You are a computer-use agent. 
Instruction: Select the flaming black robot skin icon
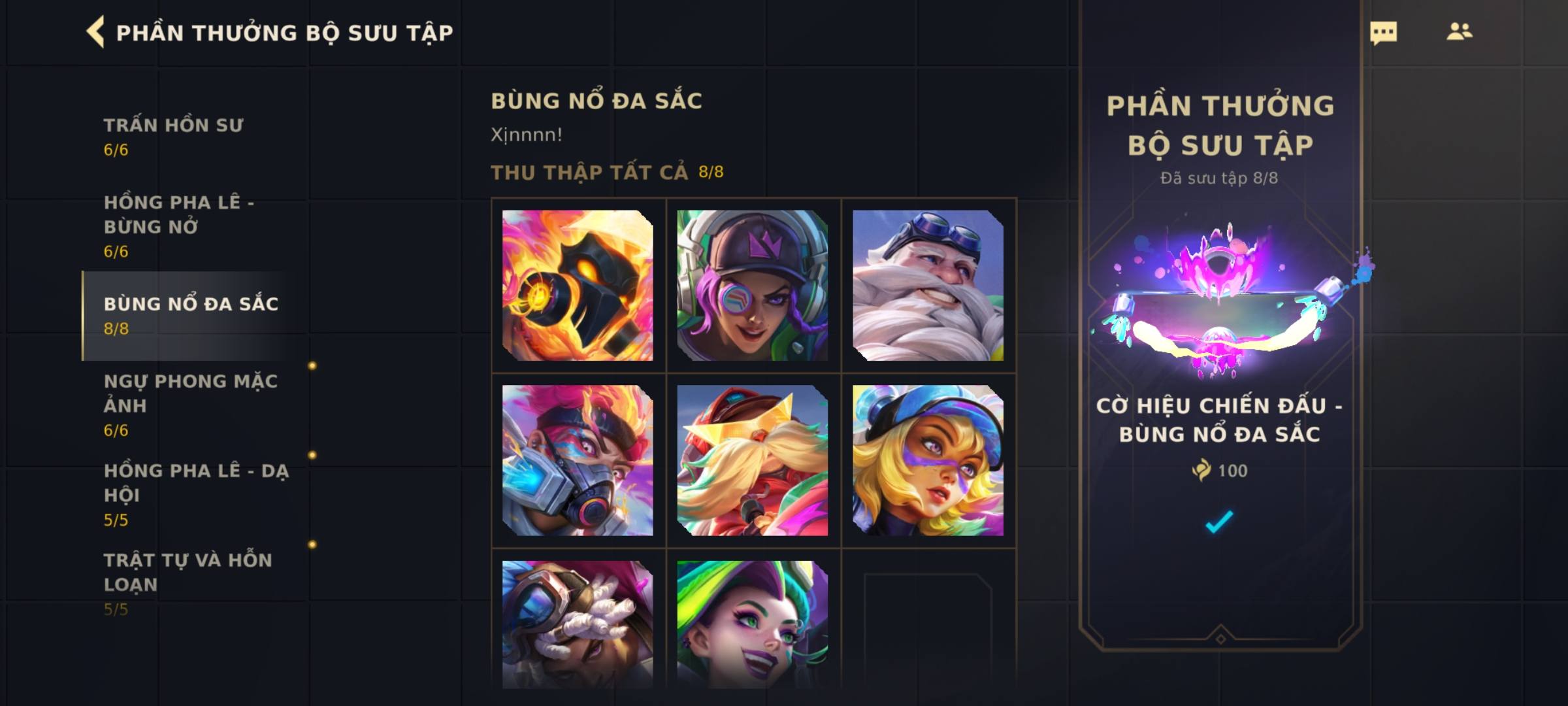click(578, 285)
